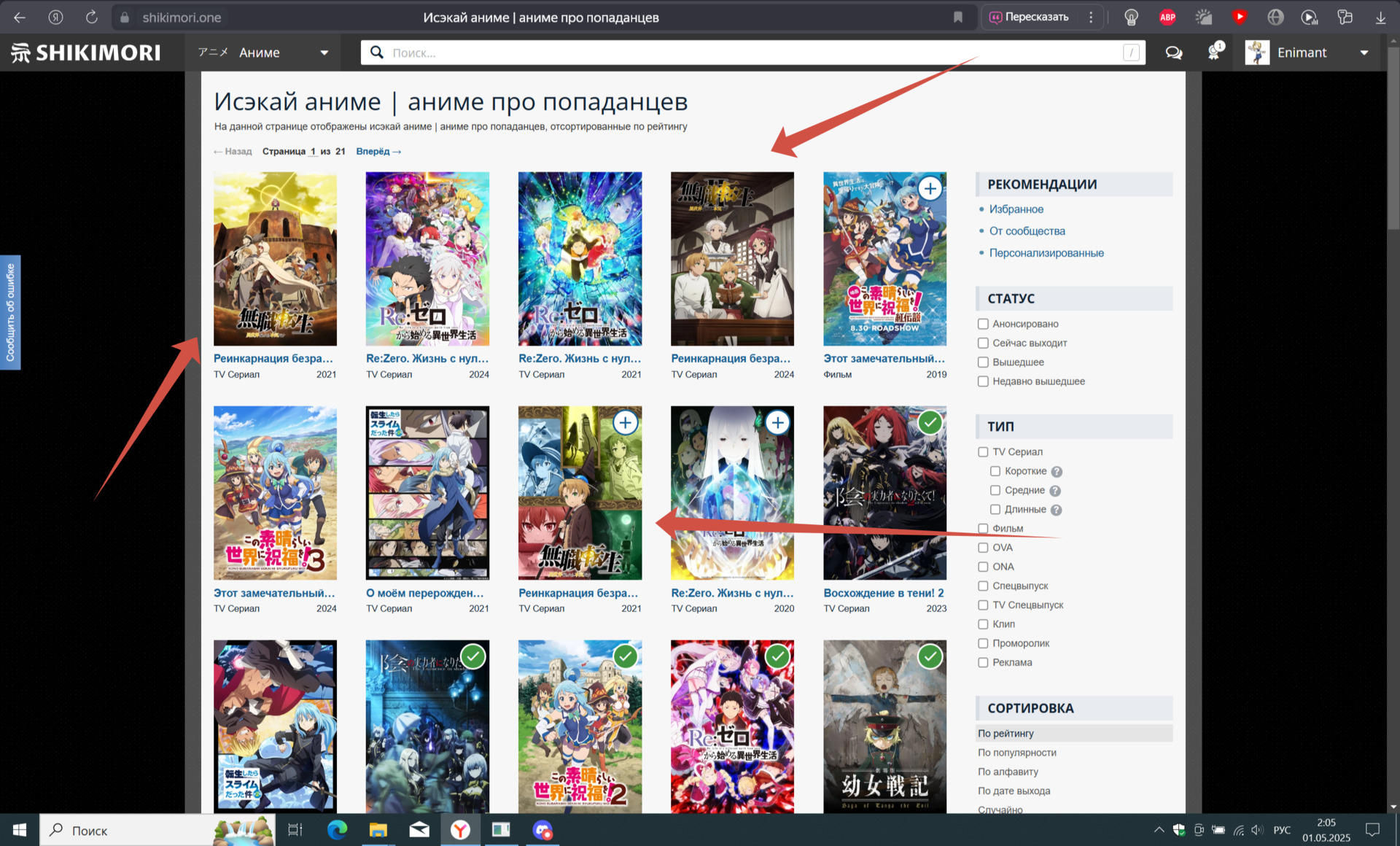Screen dimensions: 1400x846
Task: Click the Поиск search input field
Action: pyautogui.click(x=751, y=53)
